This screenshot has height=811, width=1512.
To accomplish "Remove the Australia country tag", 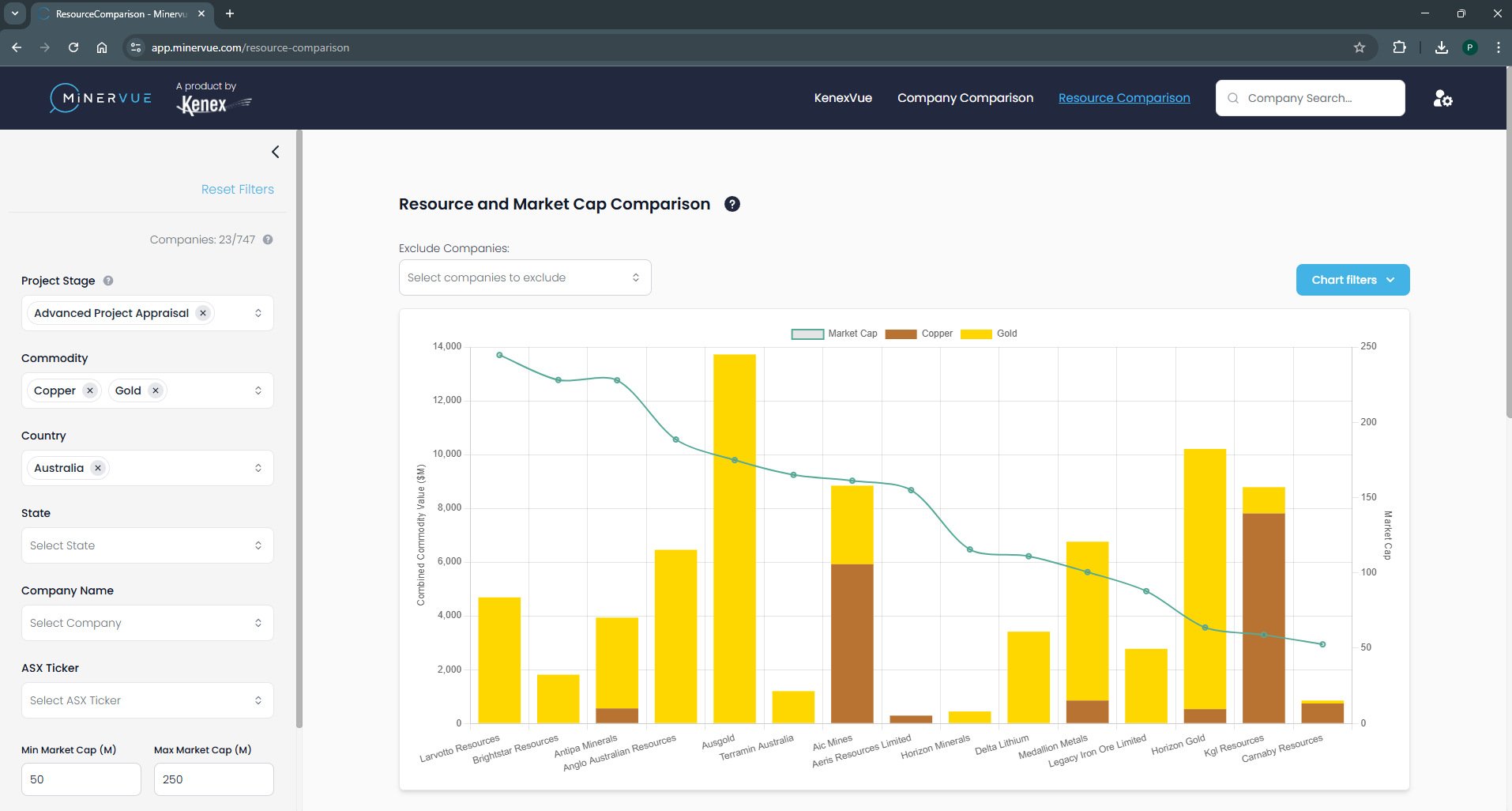I will pos(98,468).
